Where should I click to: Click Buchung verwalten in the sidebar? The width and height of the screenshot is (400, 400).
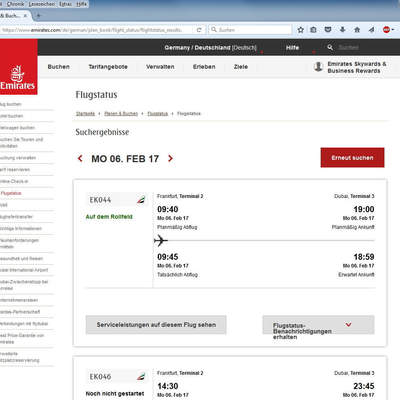pyautogui.click(x=18, y=158)
